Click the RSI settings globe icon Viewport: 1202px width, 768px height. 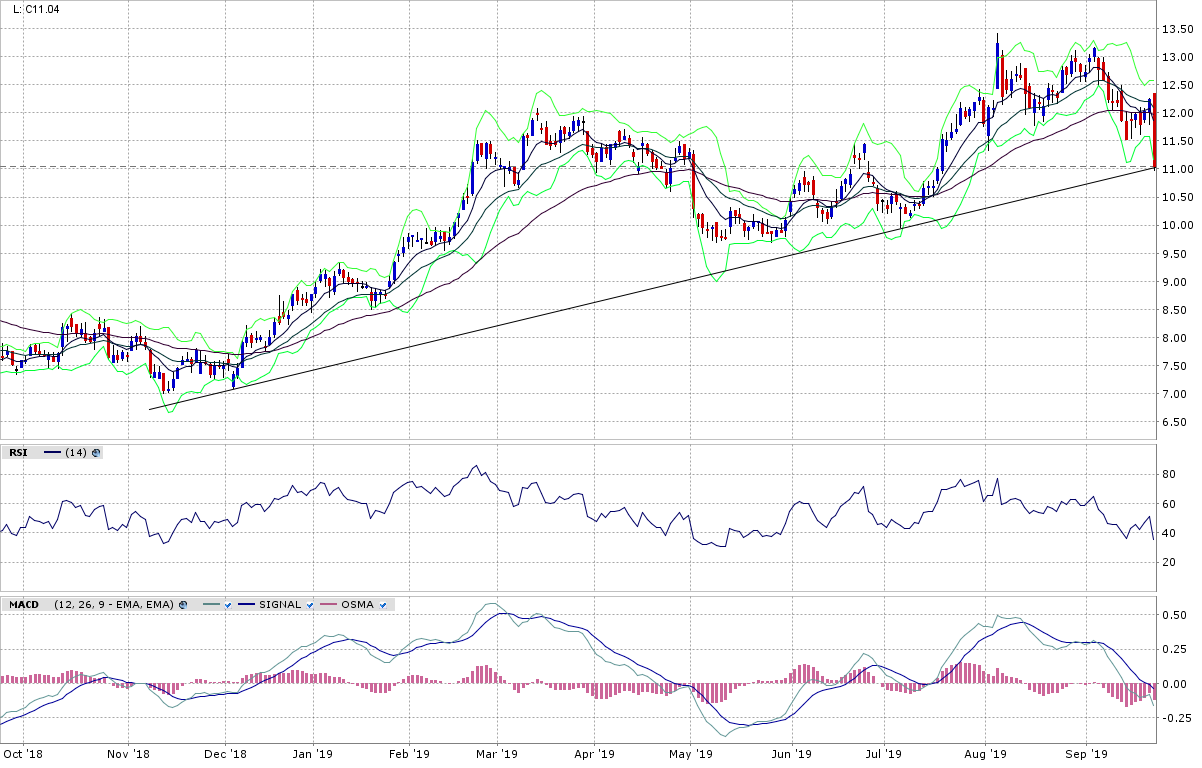point(96,453)
